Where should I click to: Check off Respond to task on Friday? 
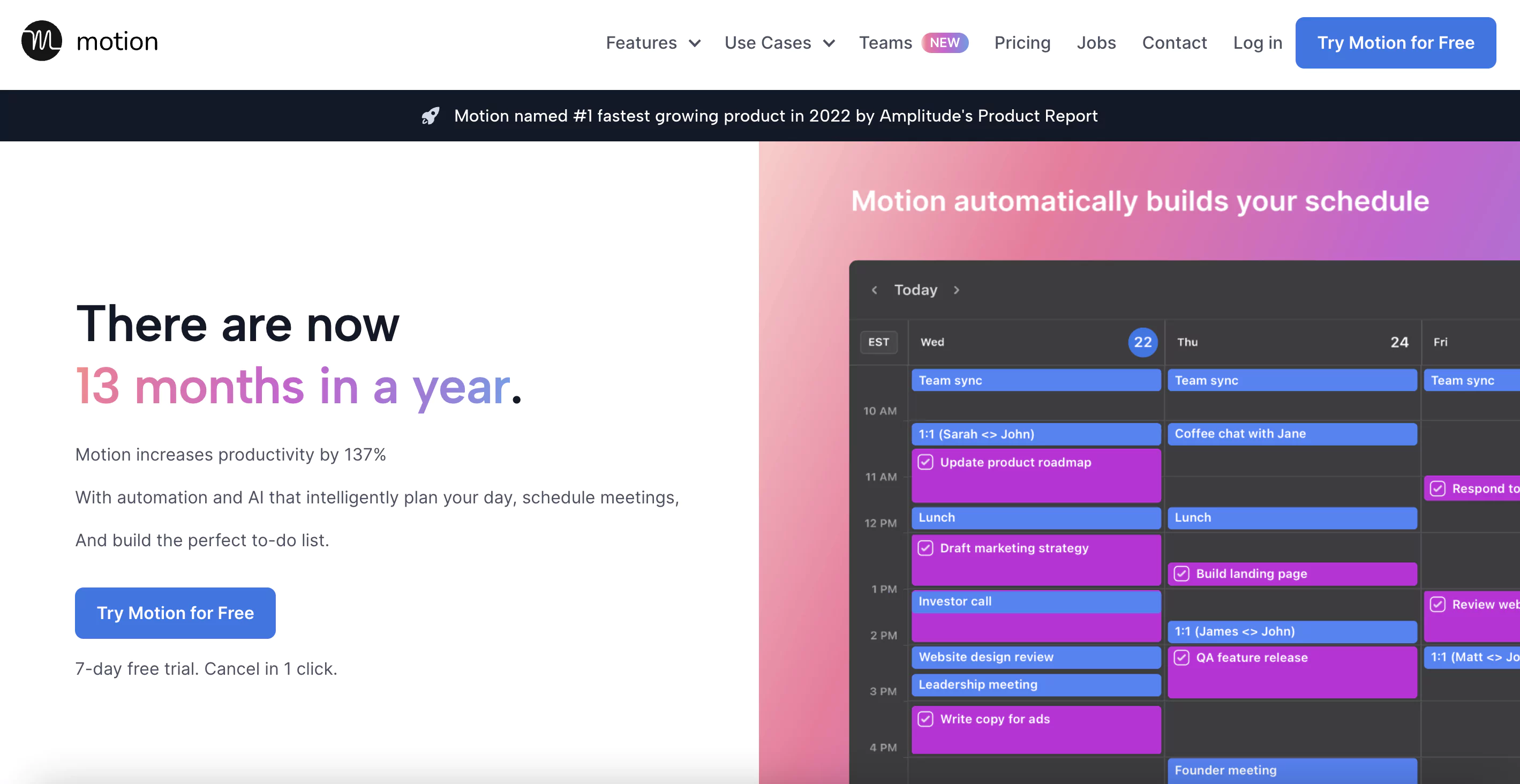[x=1438, y=488]
